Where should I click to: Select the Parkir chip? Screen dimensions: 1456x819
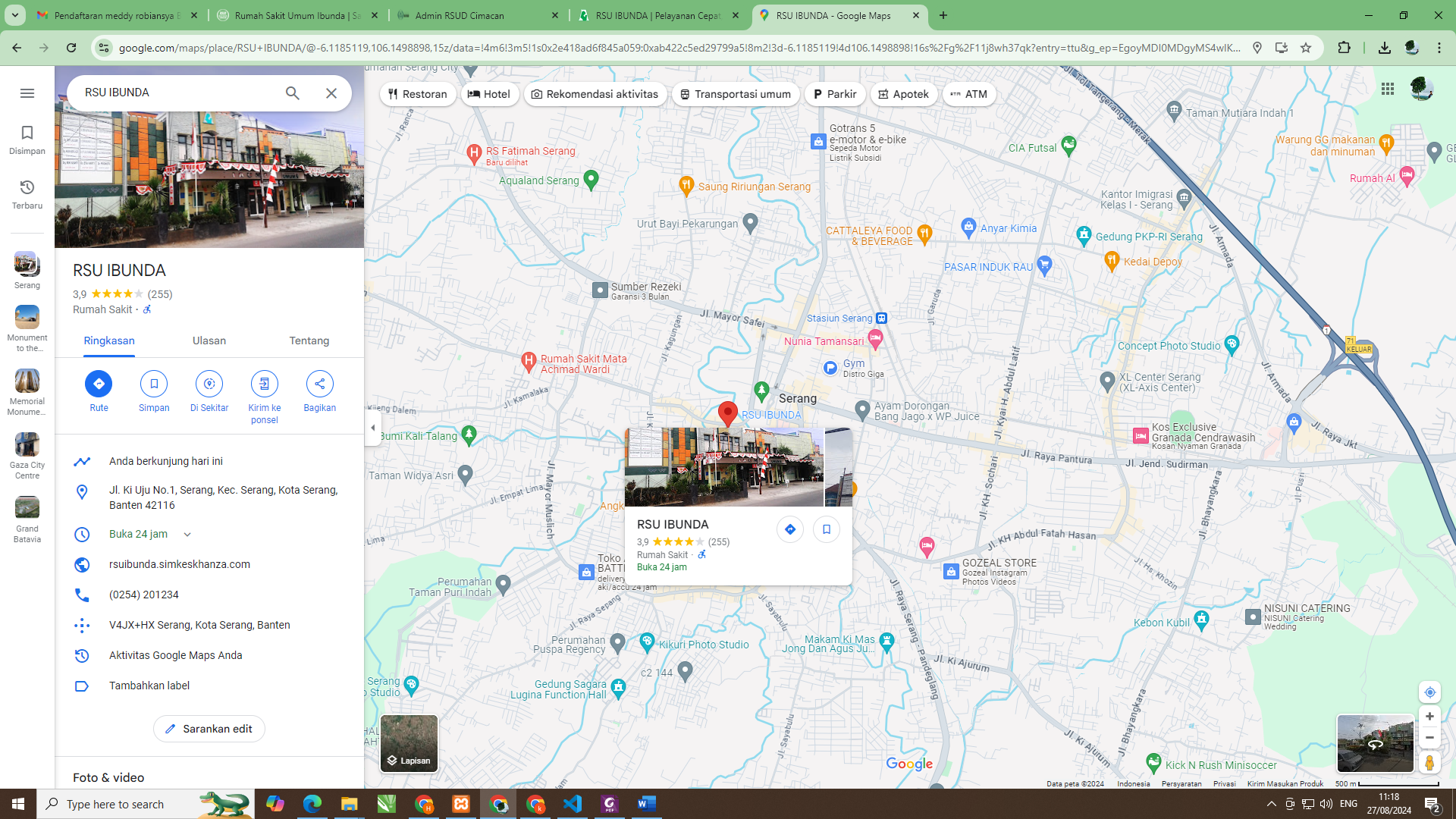coord(834,94)
